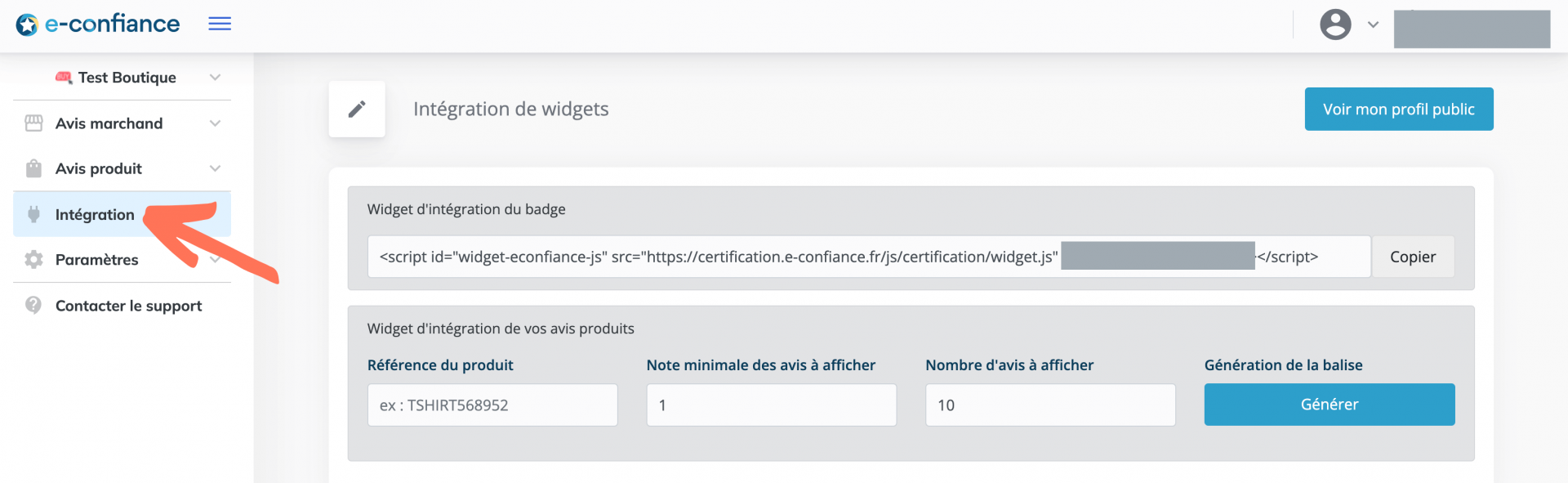
Task: Focus the Note minimale des avis field
Action: tap(772, 405)
